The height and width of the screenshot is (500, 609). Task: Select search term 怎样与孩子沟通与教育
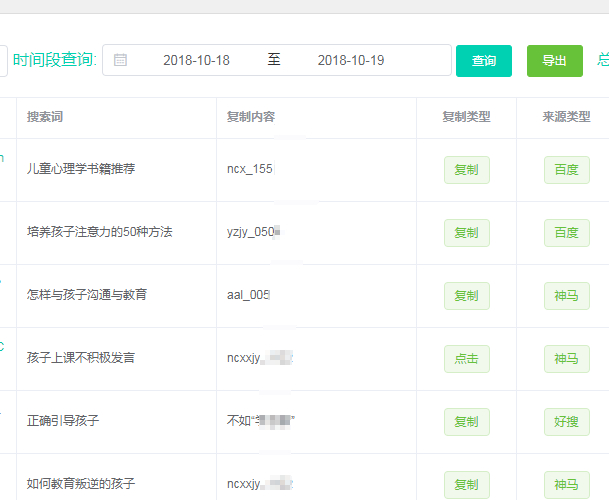click(x=87, y=294)
